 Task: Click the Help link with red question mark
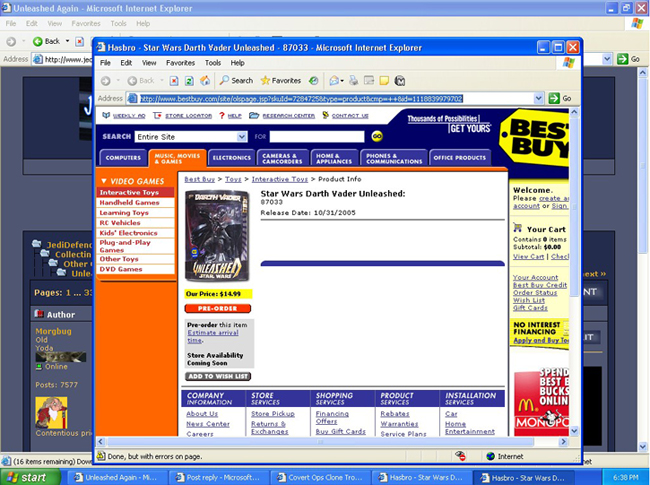[230, 116]
